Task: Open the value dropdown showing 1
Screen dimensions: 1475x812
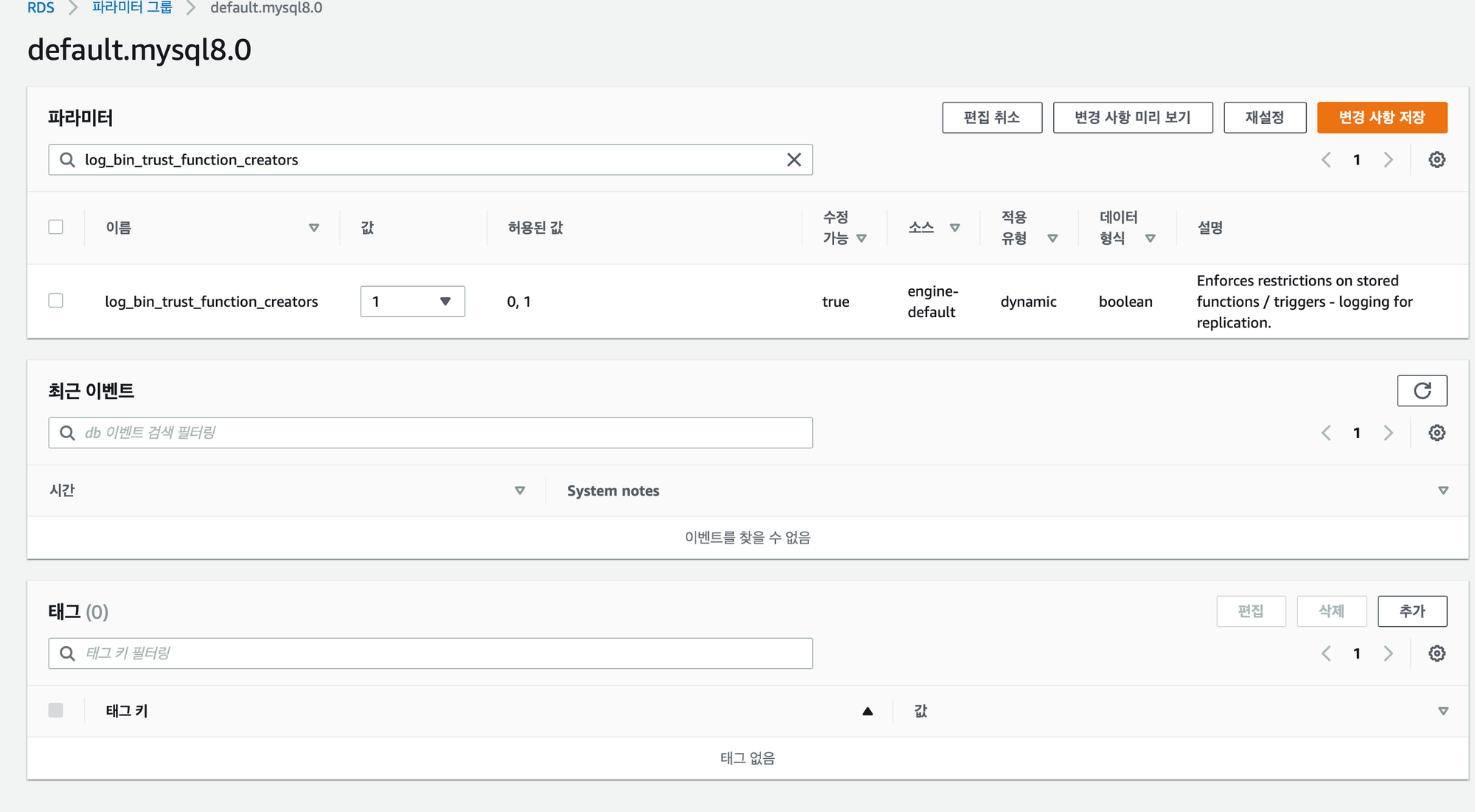Action: pyautogui.click(x=412, y=302)
